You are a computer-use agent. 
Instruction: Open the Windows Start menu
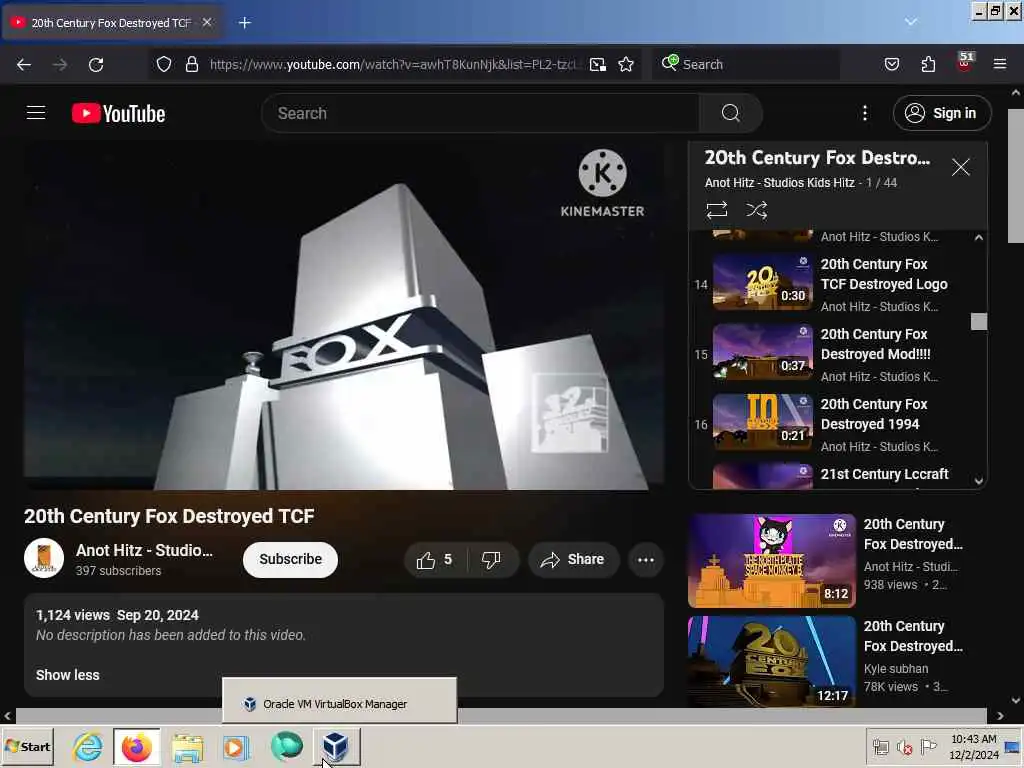[x=27, y=746]
